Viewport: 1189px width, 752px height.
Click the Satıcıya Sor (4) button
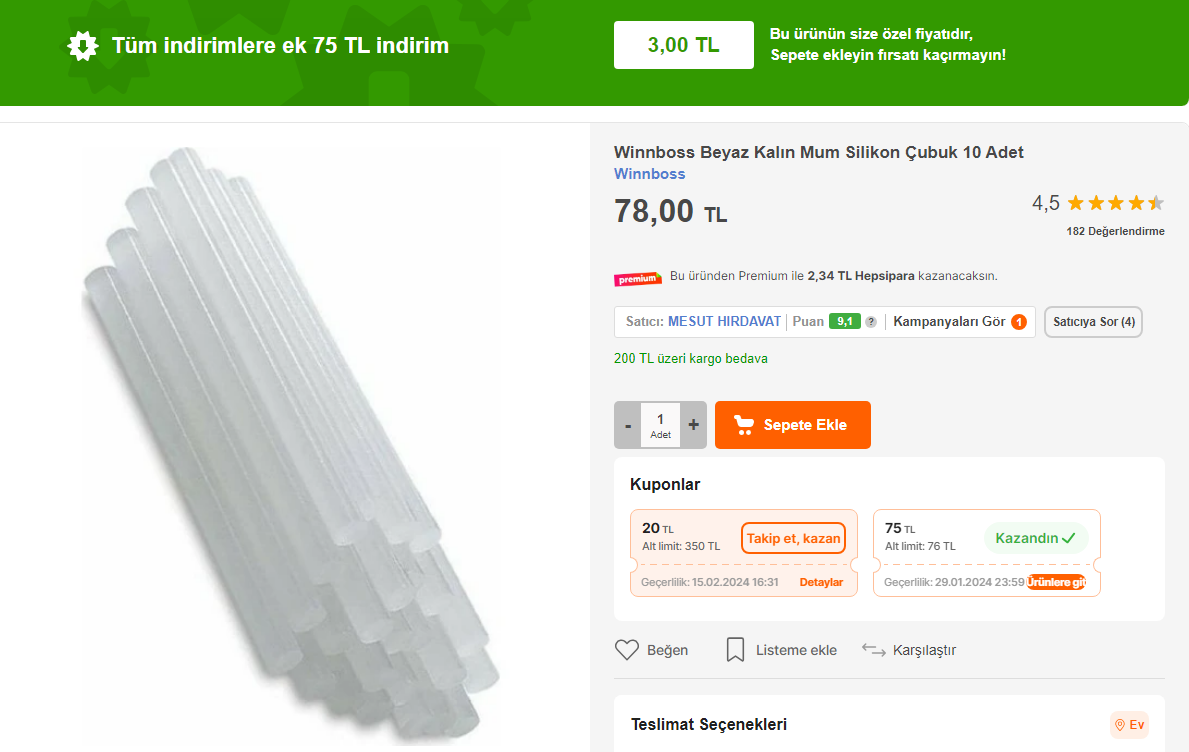1093,322
